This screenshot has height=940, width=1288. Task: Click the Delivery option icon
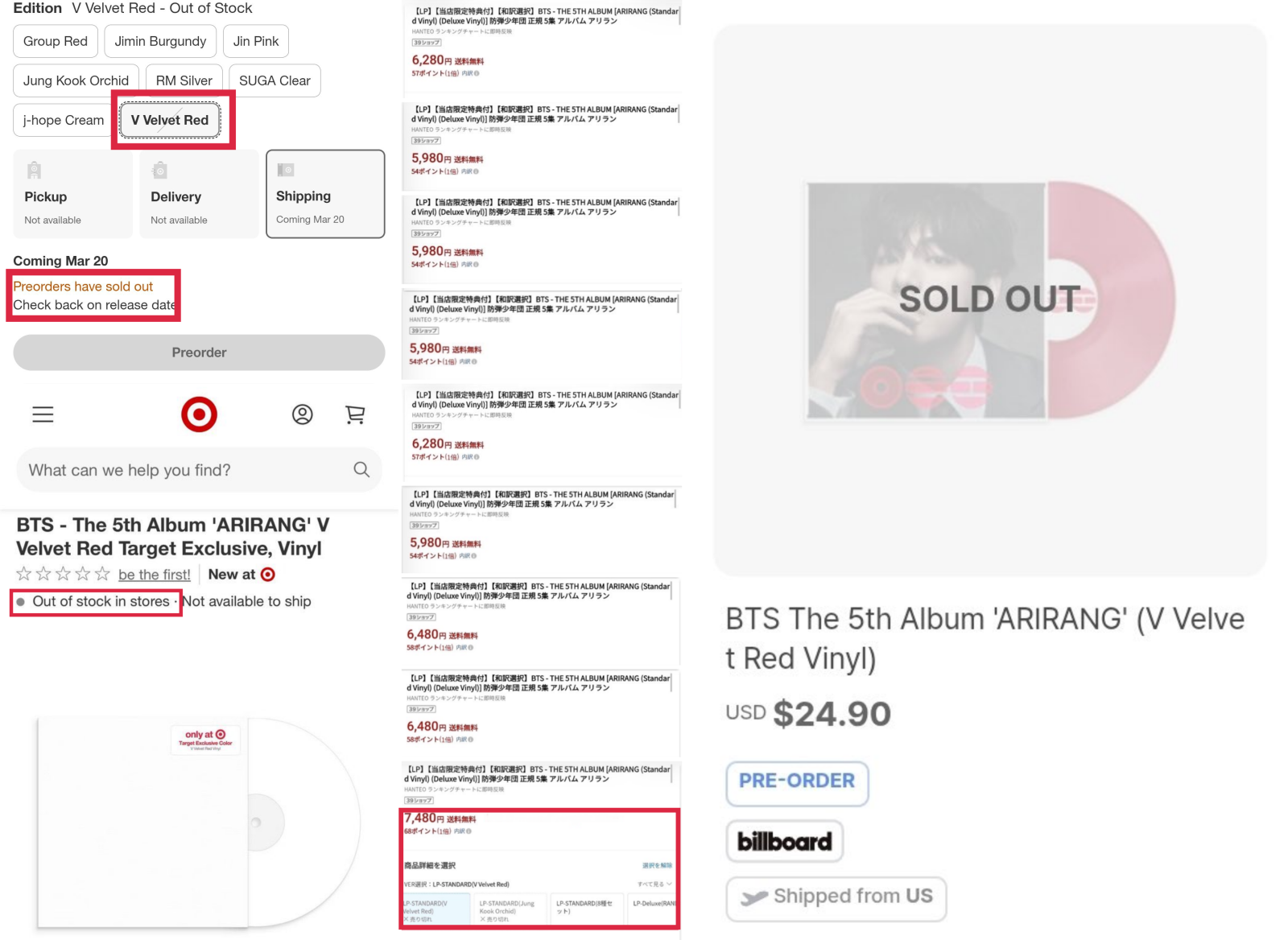tap(160, 171)
